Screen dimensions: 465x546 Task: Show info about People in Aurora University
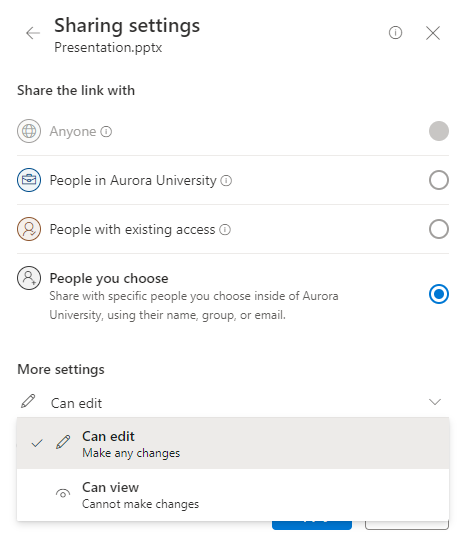[226, 181]
